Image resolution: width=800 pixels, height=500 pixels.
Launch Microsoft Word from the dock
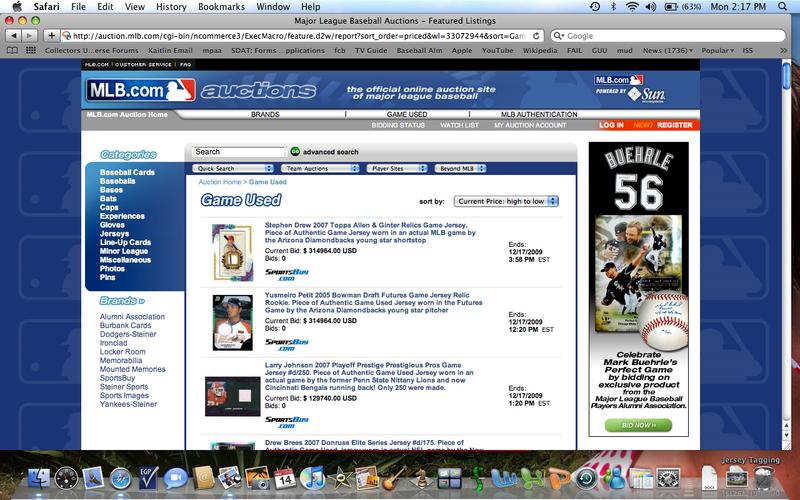coord(503,479)
